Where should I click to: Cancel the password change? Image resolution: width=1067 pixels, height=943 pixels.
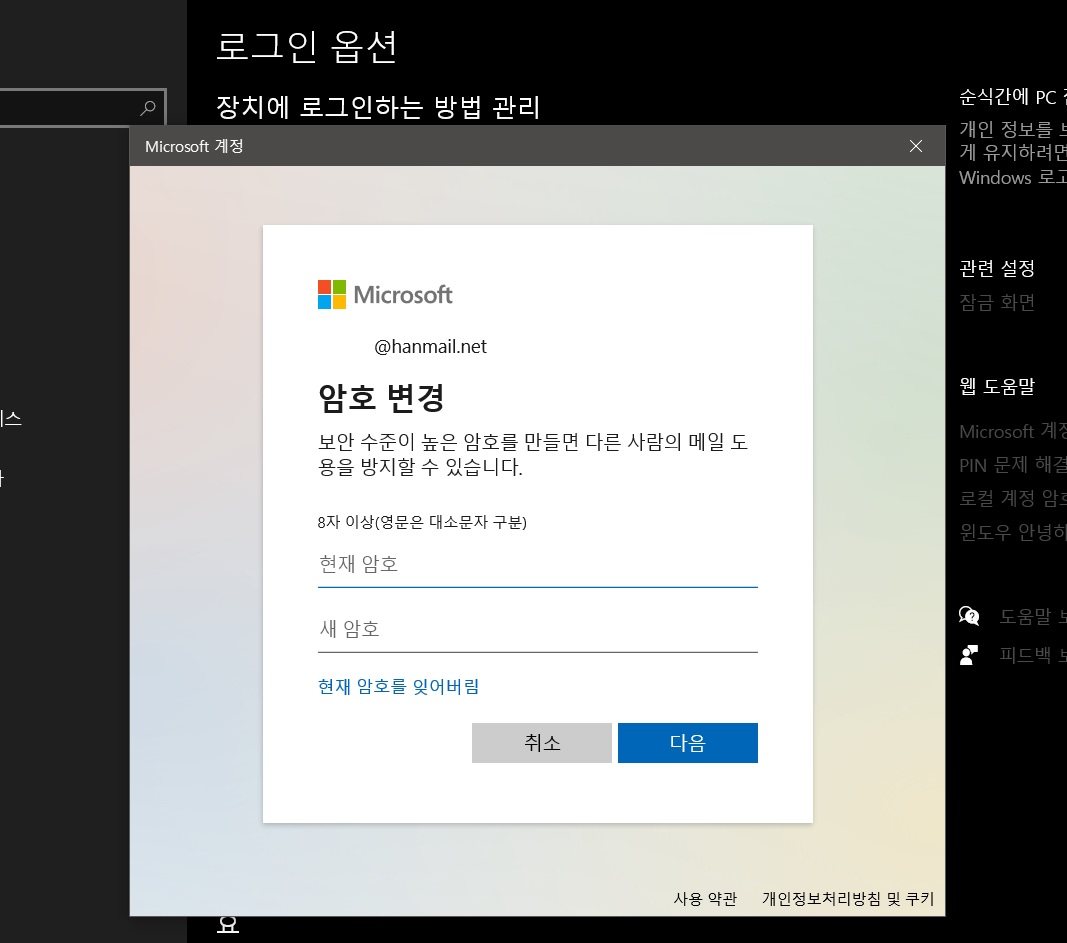[x=542, y=743]
